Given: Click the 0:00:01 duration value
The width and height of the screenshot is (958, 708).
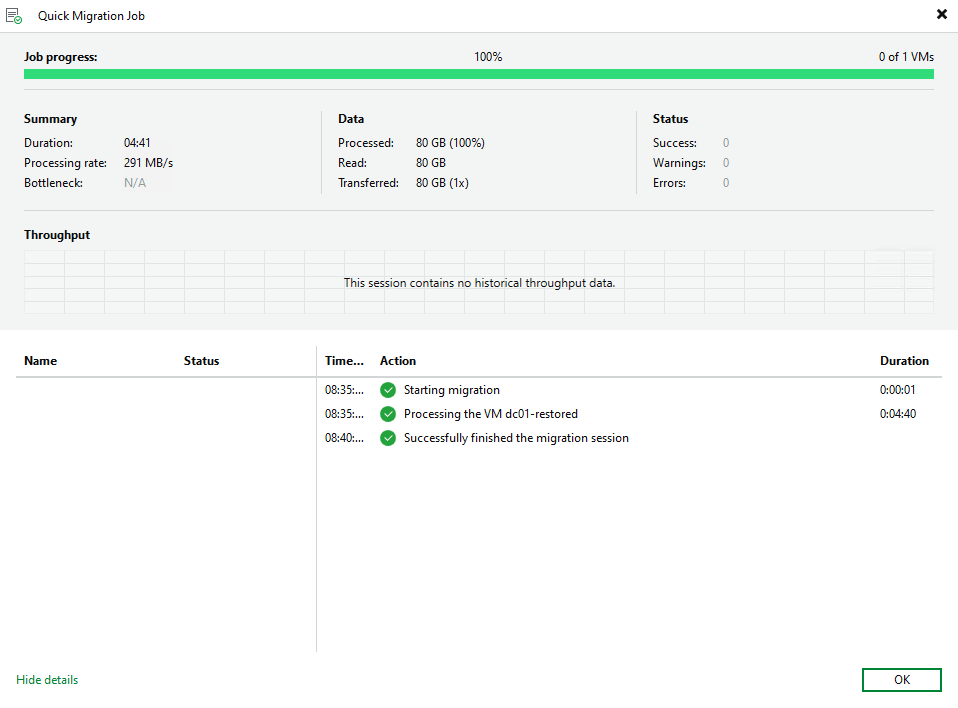Looking at the screenshot, I should pos(898,390).
